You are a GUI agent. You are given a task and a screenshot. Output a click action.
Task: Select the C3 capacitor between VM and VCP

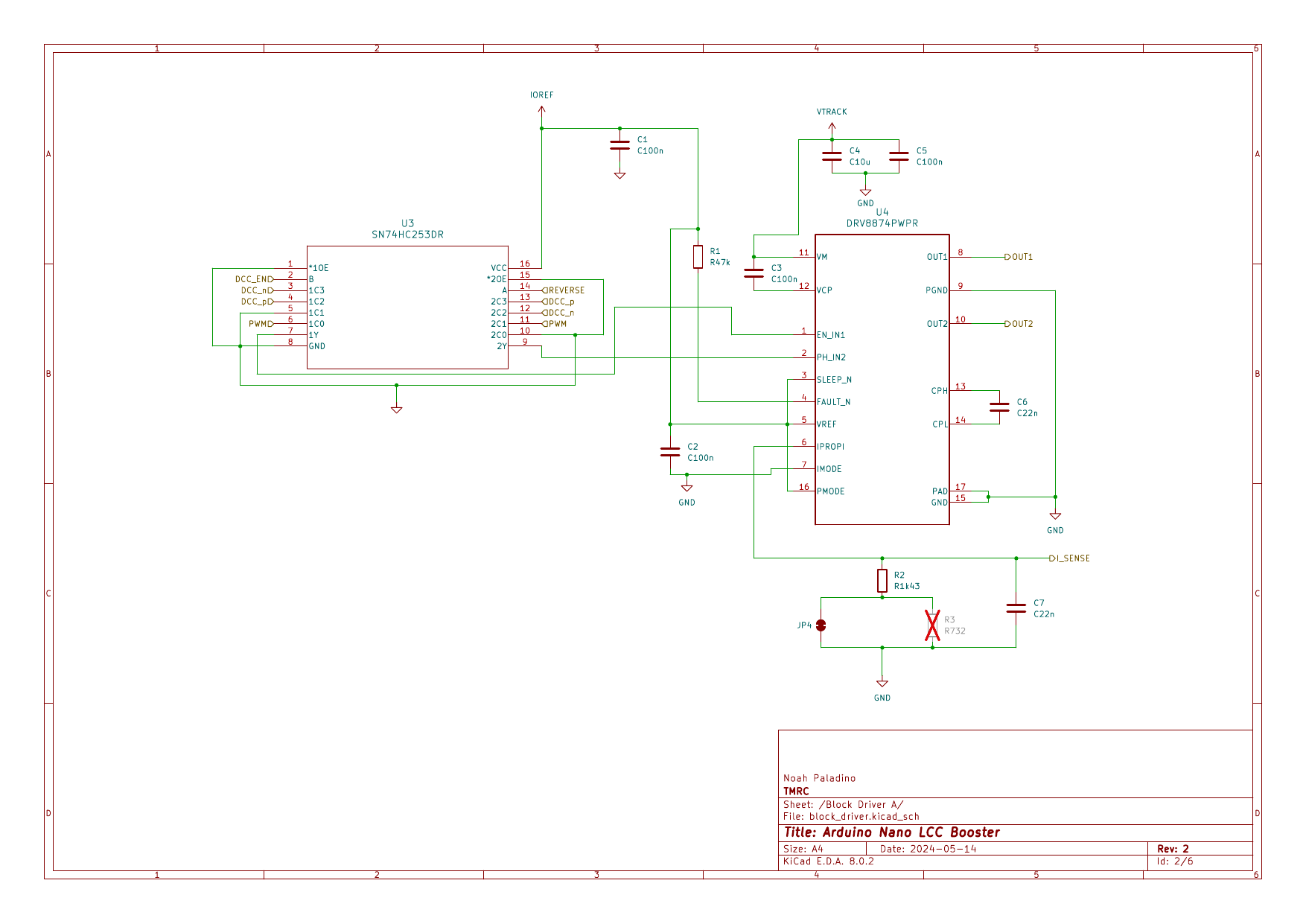pyautogui.click(x=754, y=273)
